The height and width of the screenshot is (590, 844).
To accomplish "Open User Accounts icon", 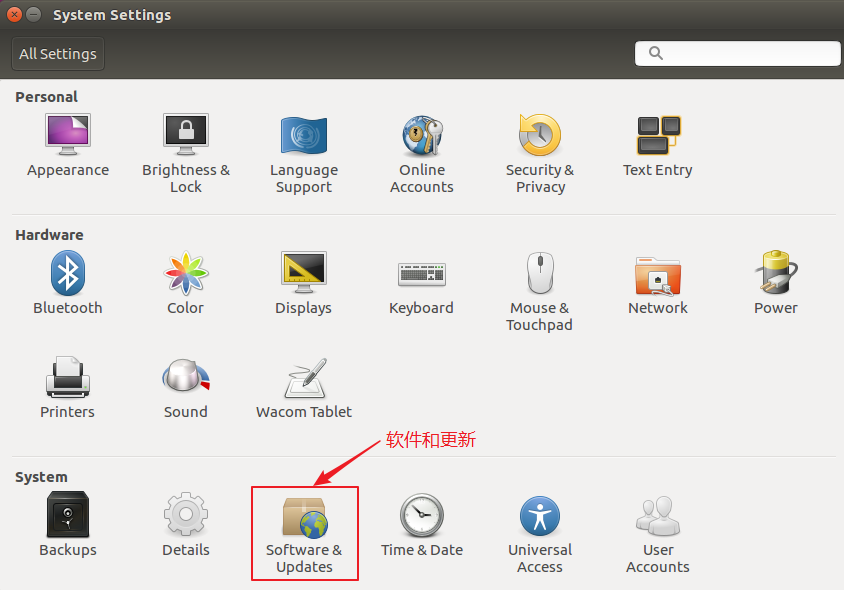I will click(658, 516).
